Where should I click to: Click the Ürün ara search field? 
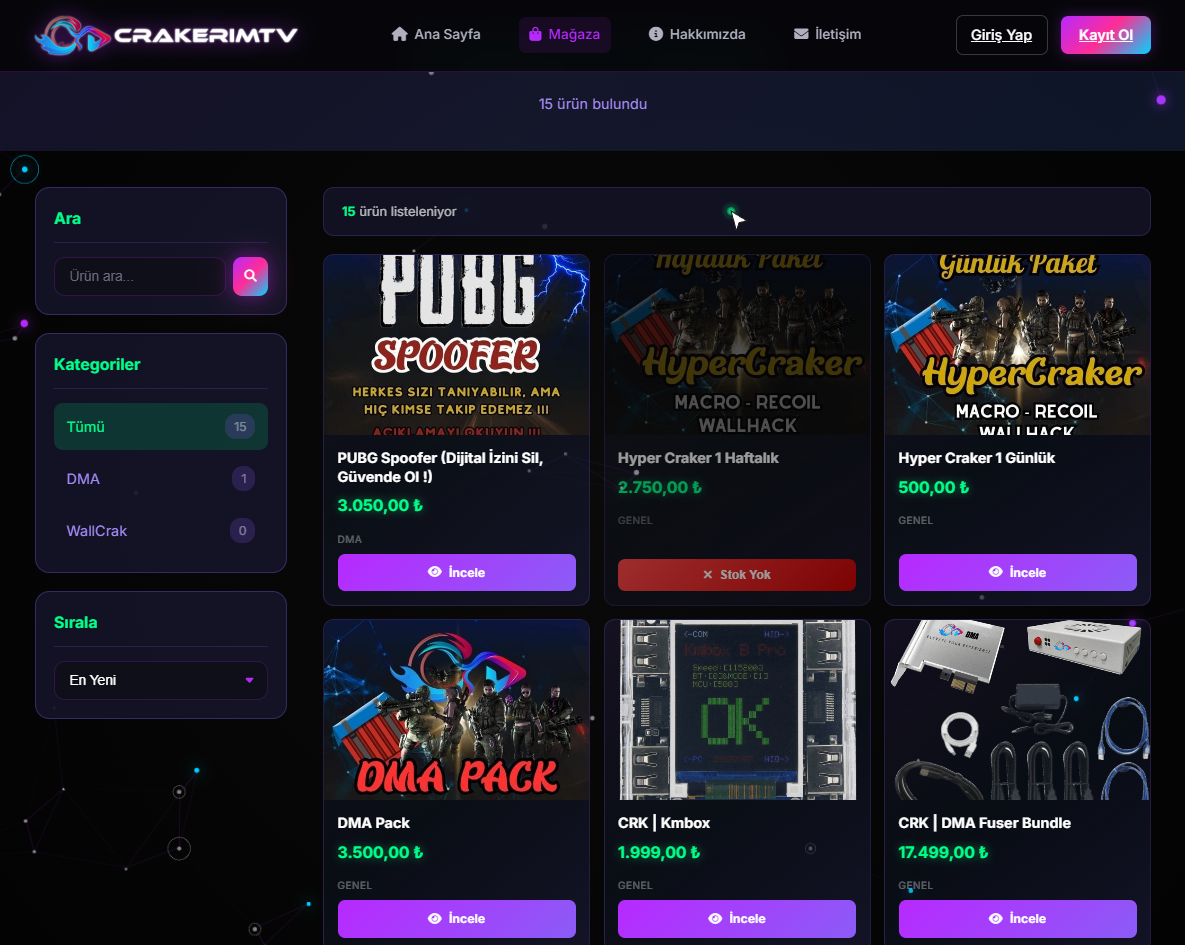[x=140, y=276]
